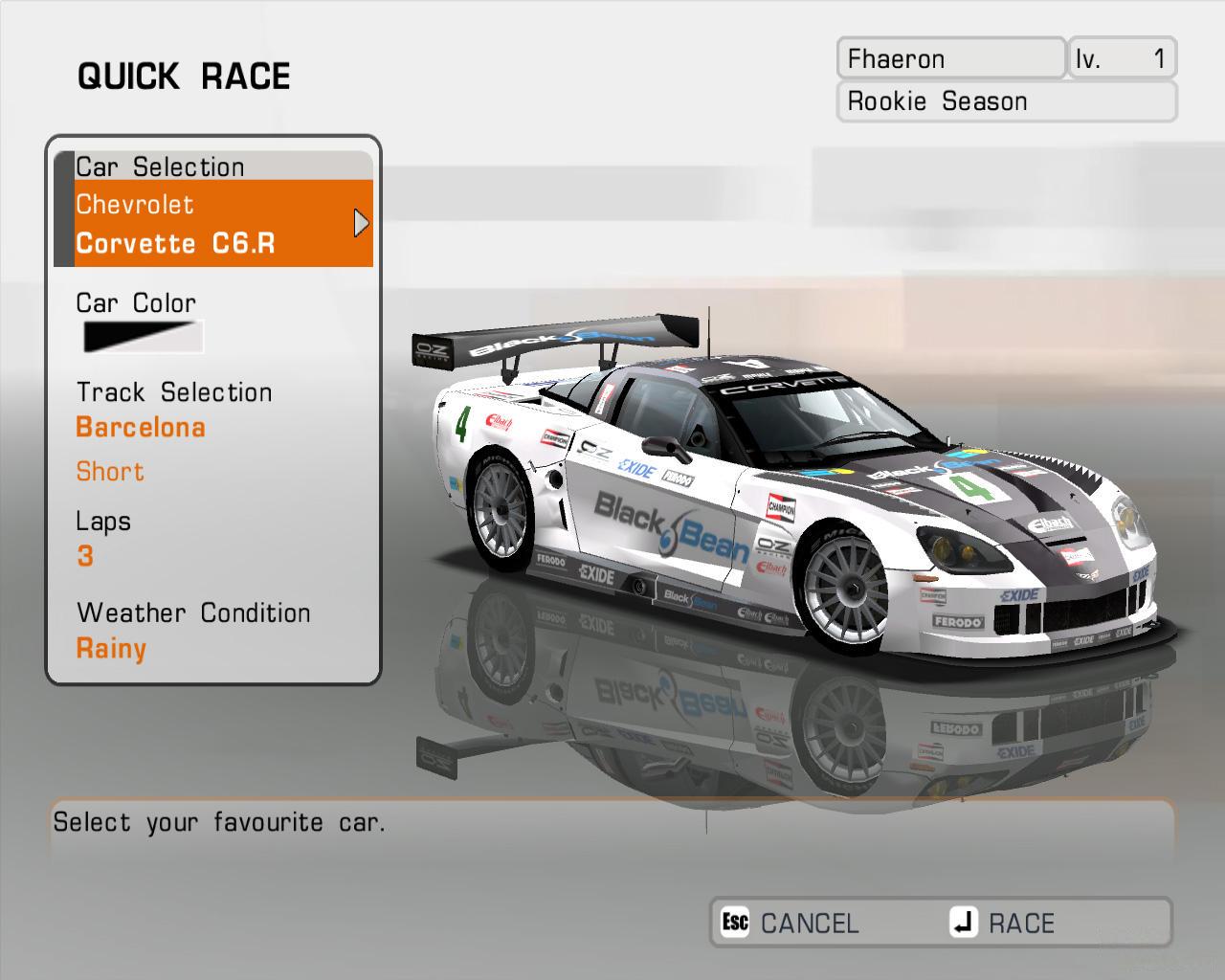This screenshot has height=980, width=1225.
Task: Click the QUICK RACE title
Action: [x=184, y=77]
